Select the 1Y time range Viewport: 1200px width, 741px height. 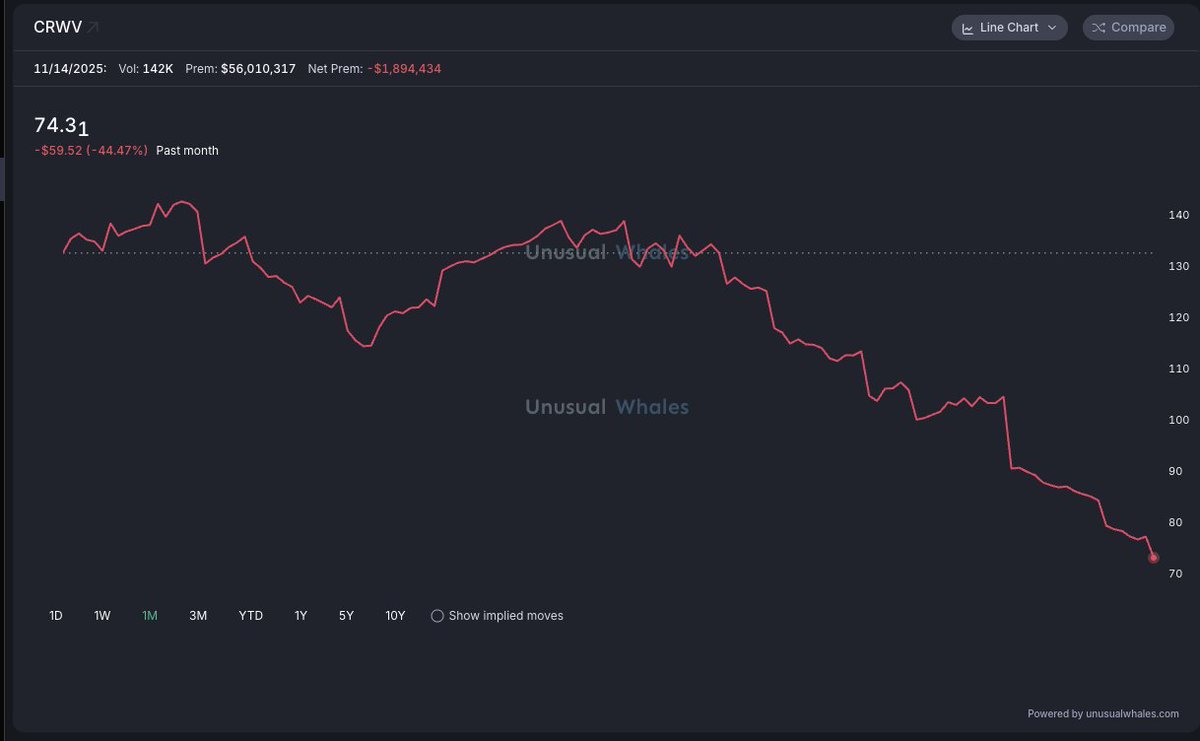[301, 616]
